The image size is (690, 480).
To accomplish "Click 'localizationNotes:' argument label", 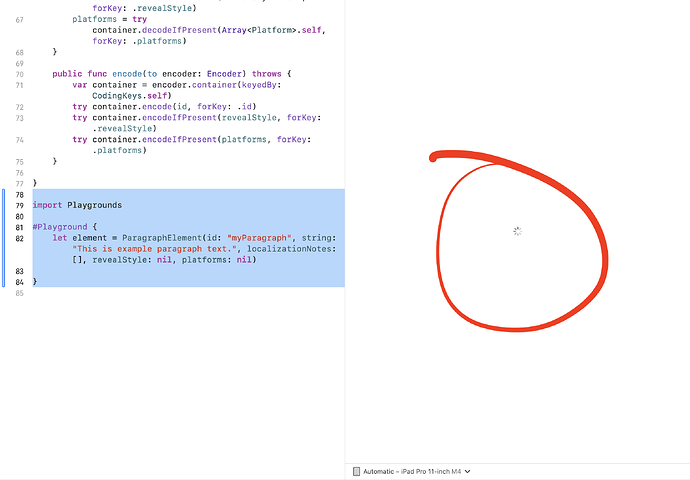I will click(x=291, y=249).
